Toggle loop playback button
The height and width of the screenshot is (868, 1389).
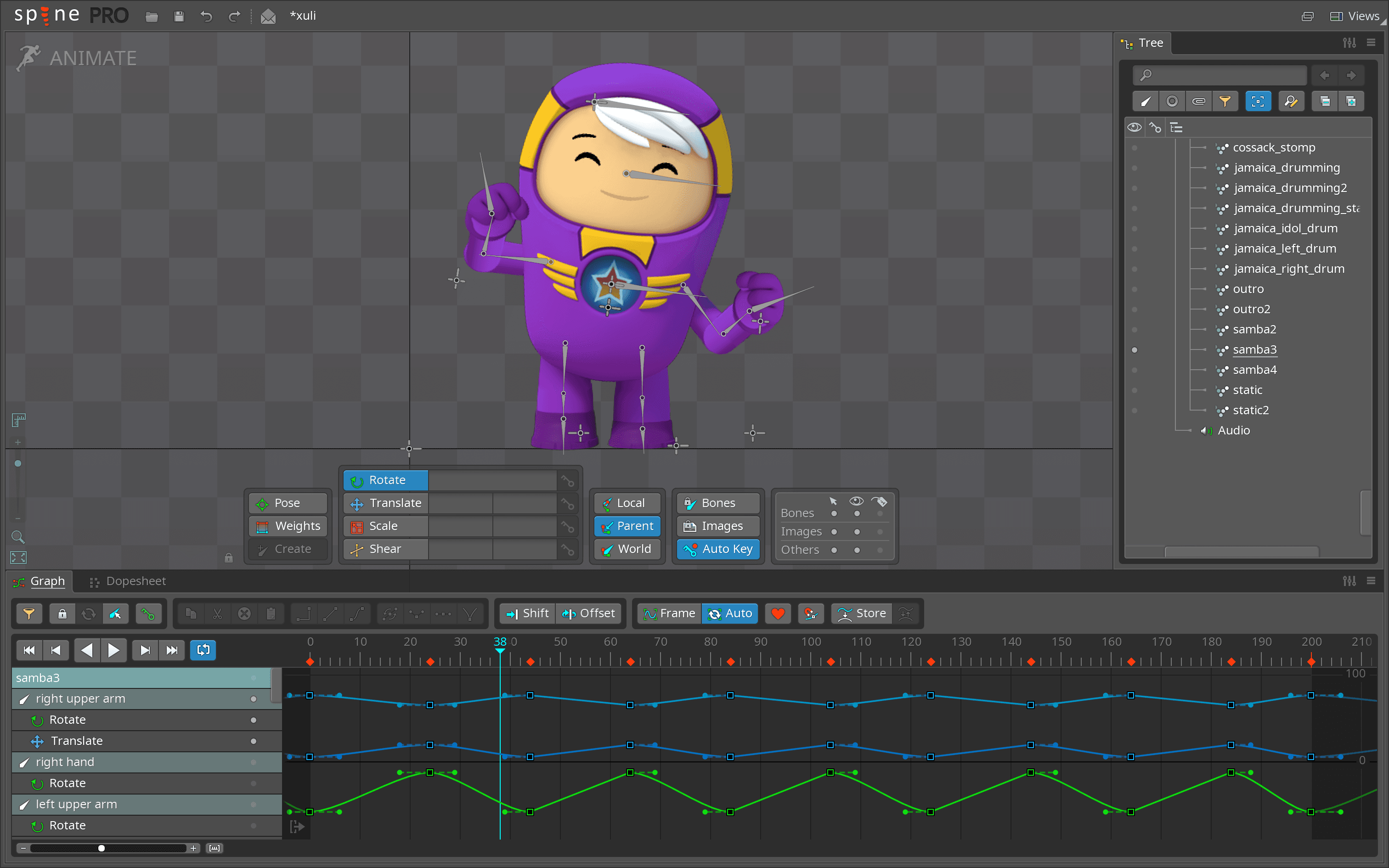coord(203,650)
